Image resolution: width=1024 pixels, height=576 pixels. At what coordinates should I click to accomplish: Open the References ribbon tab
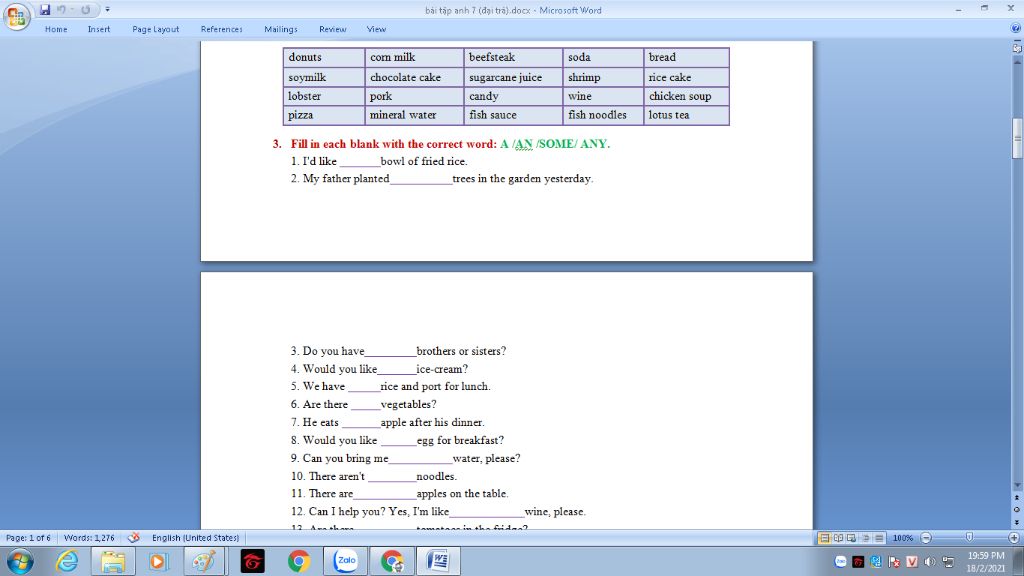coord(221,29)
